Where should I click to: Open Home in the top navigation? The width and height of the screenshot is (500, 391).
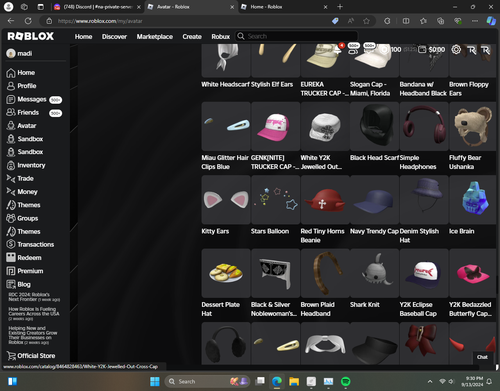83,36
